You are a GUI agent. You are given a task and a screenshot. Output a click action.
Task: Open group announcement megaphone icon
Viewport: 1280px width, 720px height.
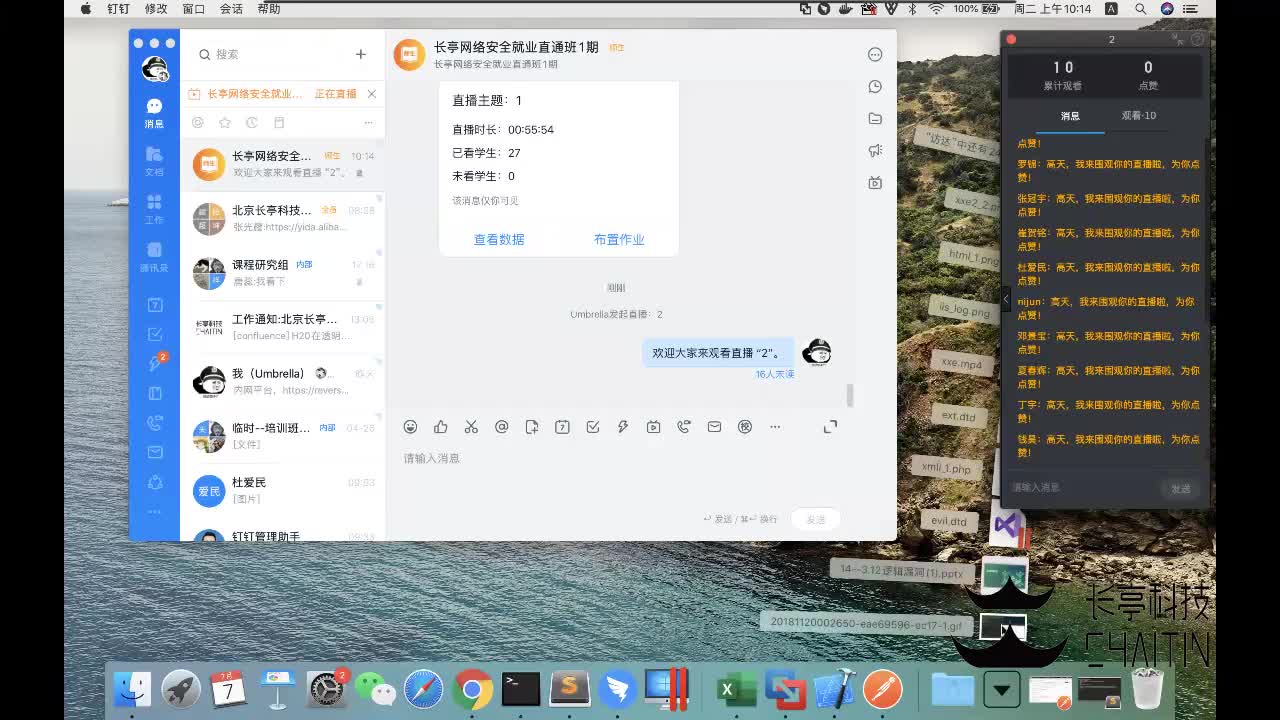click(875, 151)
